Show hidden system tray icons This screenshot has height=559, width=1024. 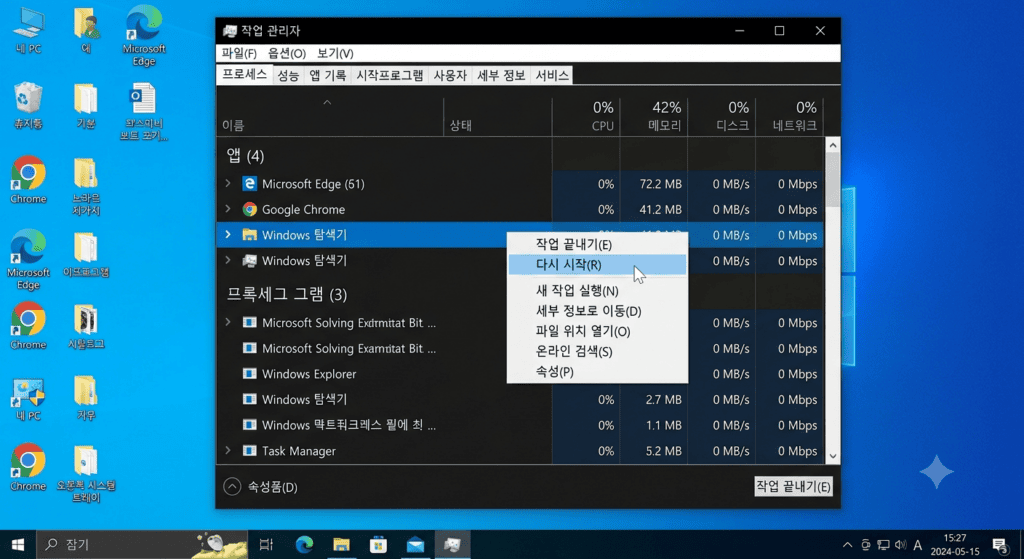(x=848, y=545)
